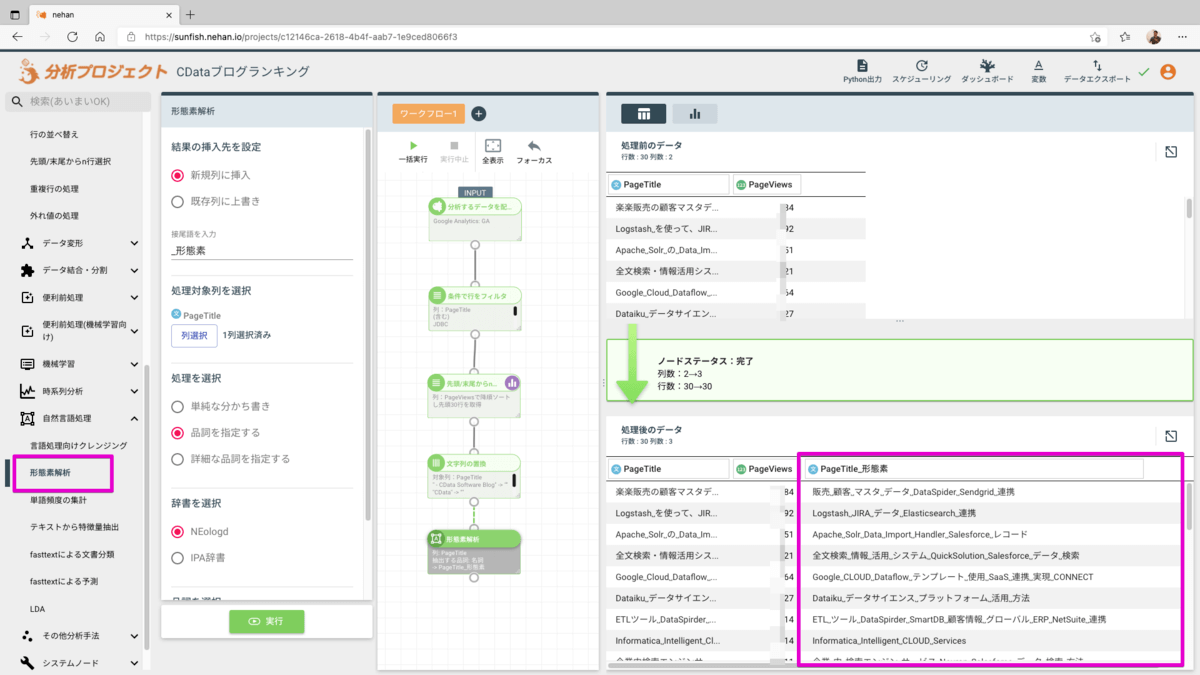Click 行の並べ替え sidebar item
1200x675 pixels.
(x=54, y=134)
